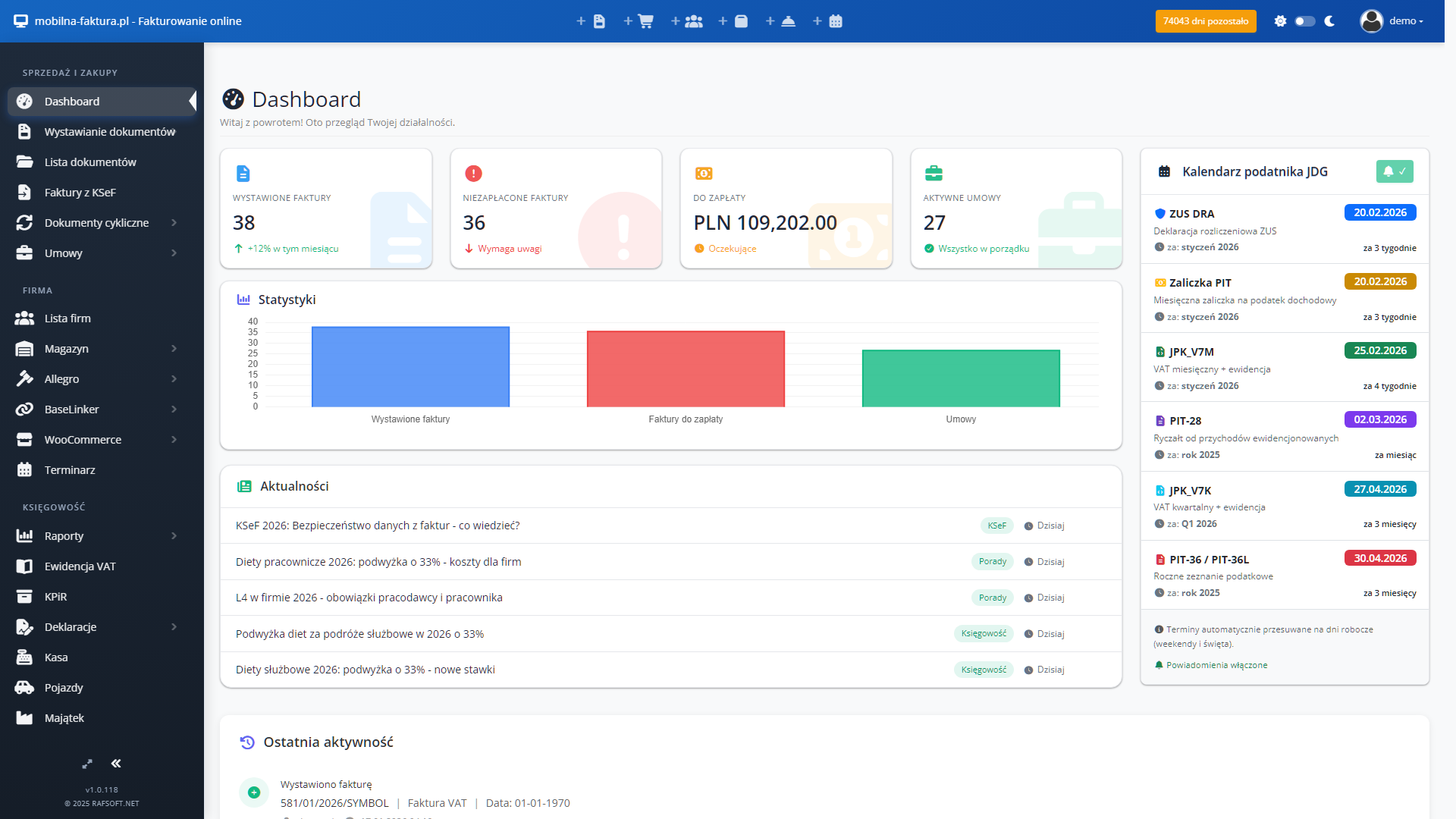
Task: Toggle the dark mode switch
Action: 1304,21
